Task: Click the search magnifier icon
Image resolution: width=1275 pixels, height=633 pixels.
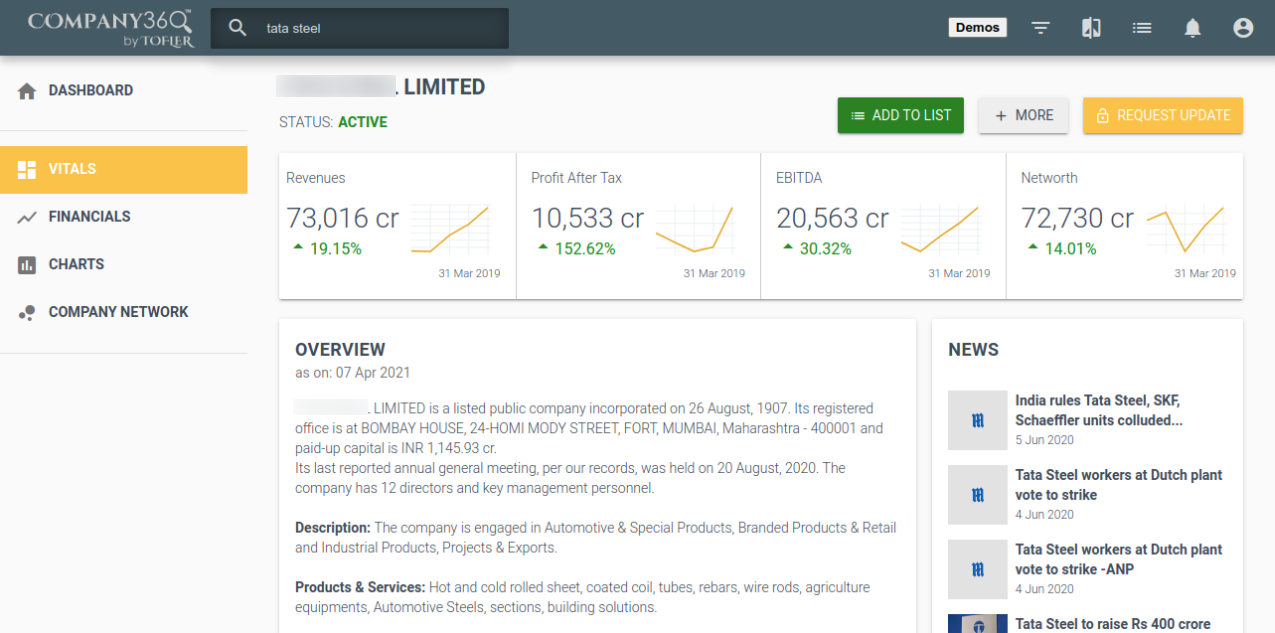Action: point(237,28)
